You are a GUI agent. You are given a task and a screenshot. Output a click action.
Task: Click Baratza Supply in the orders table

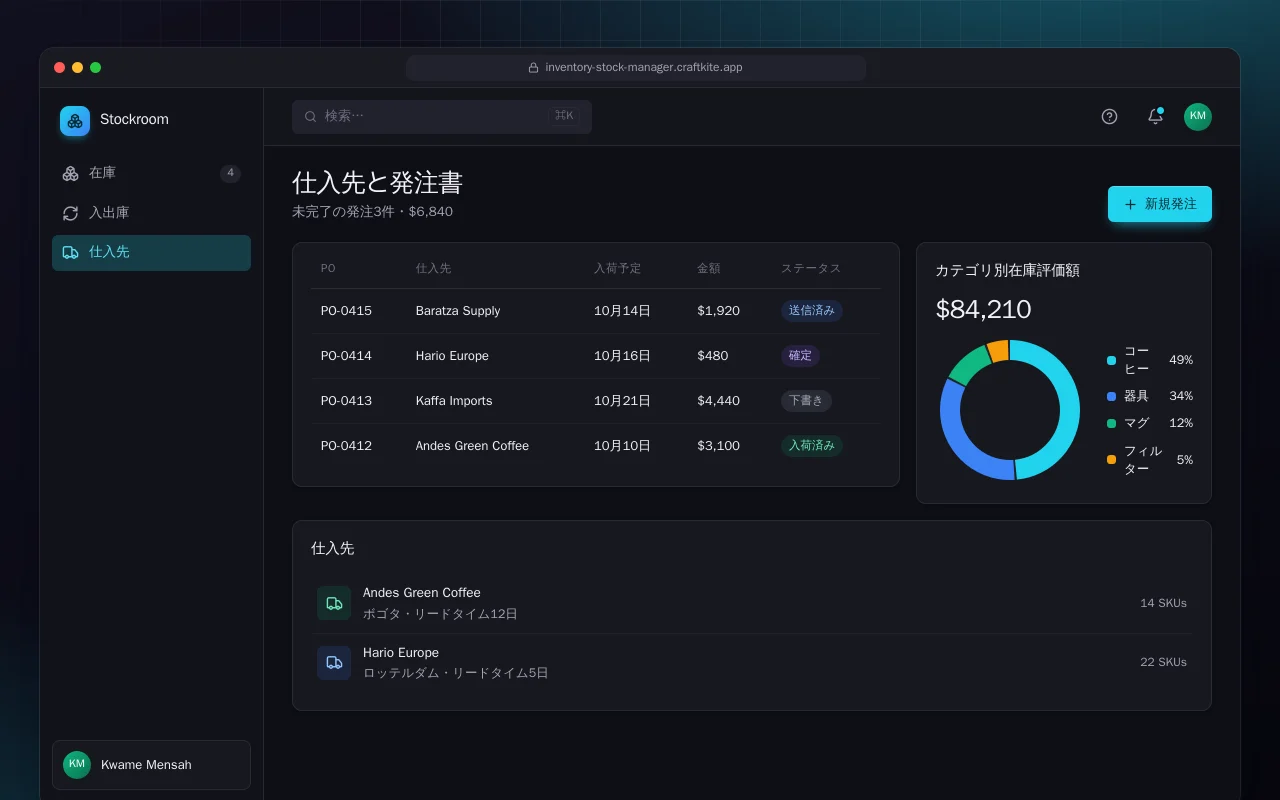pos(458,311)
